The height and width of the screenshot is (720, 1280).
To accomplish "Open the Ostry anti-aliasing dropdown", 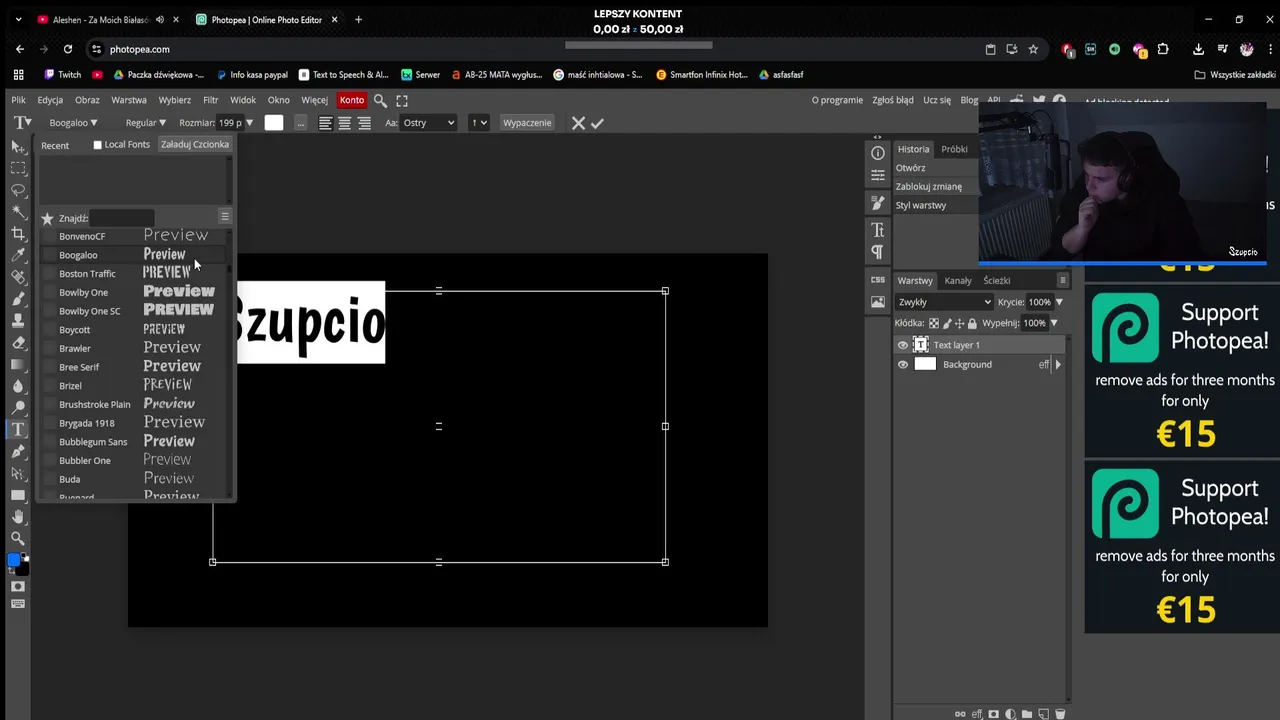I will tap(428, 123).
